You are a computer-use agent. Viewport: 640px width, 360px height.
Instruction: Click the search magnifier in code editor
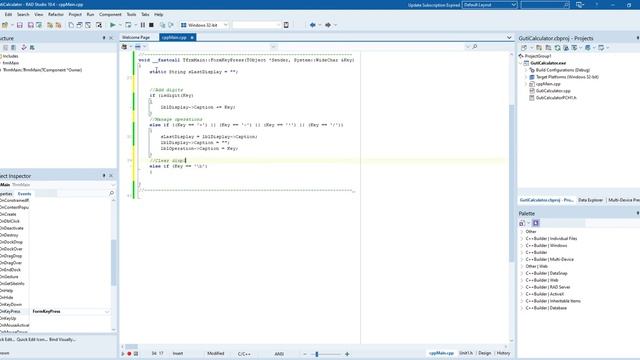(x=475, y=47)
